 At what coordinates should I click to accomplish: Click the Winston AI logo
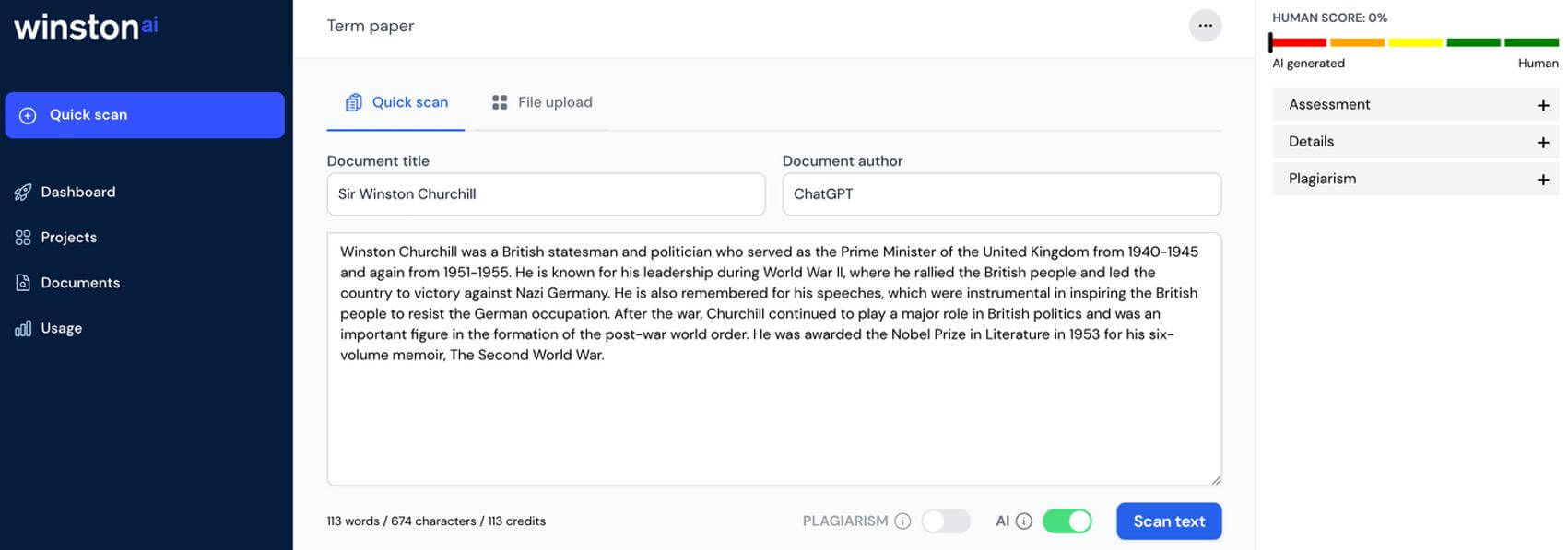click(x=86, y=27)
